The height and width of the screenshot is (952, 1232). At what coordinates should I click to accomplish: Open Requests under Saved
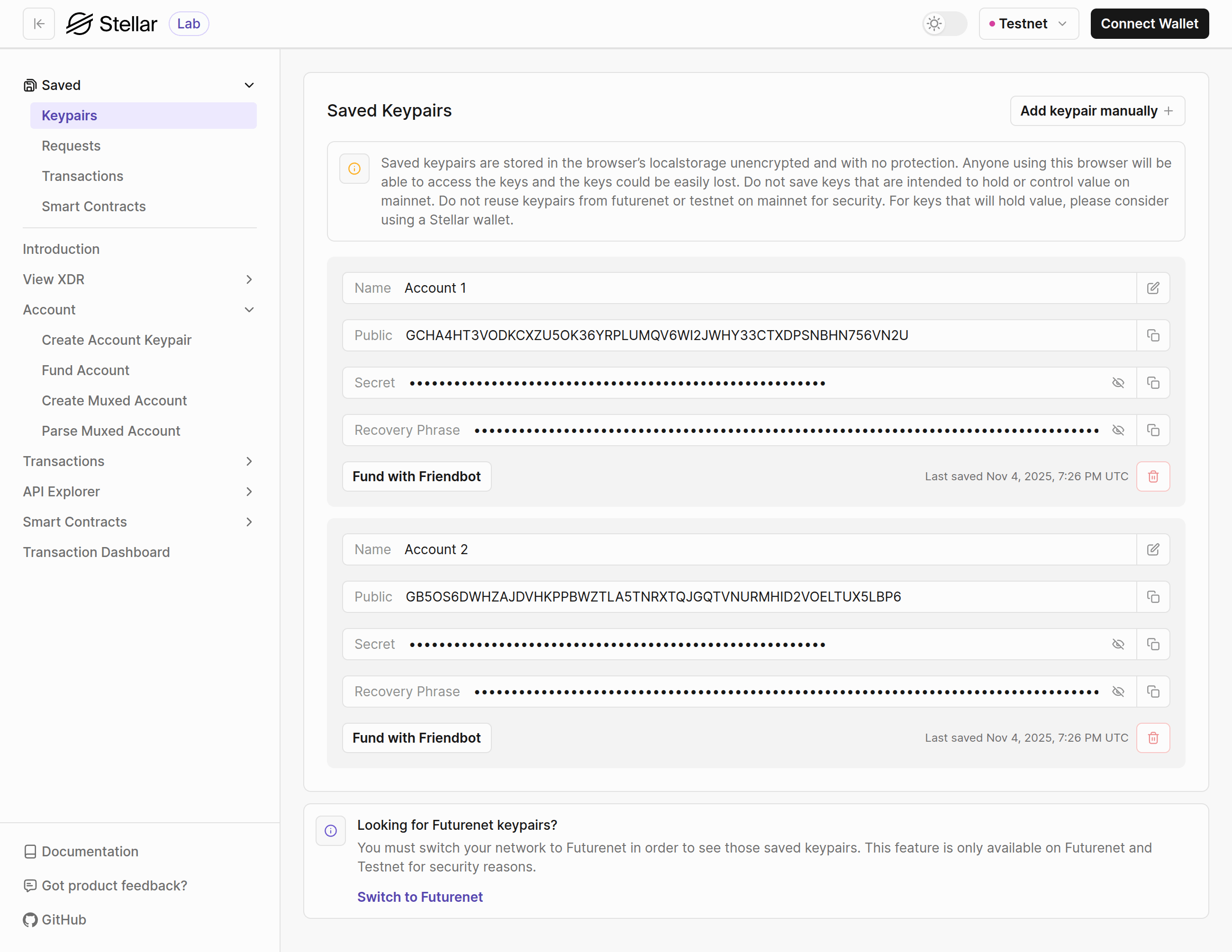[x=71, y=145]
